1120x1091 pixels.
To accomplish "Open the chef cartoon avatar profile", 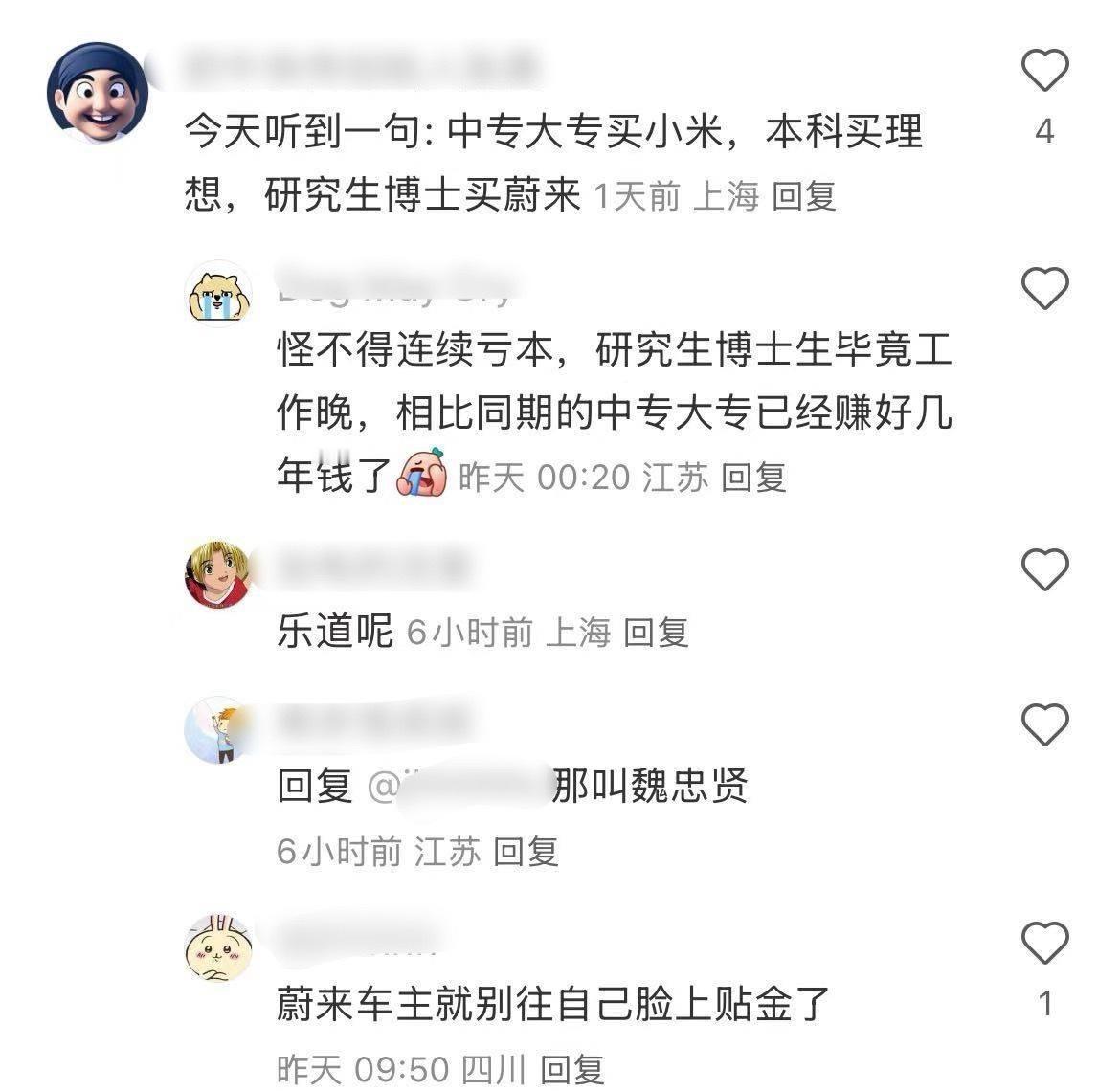I will point(98,92).
